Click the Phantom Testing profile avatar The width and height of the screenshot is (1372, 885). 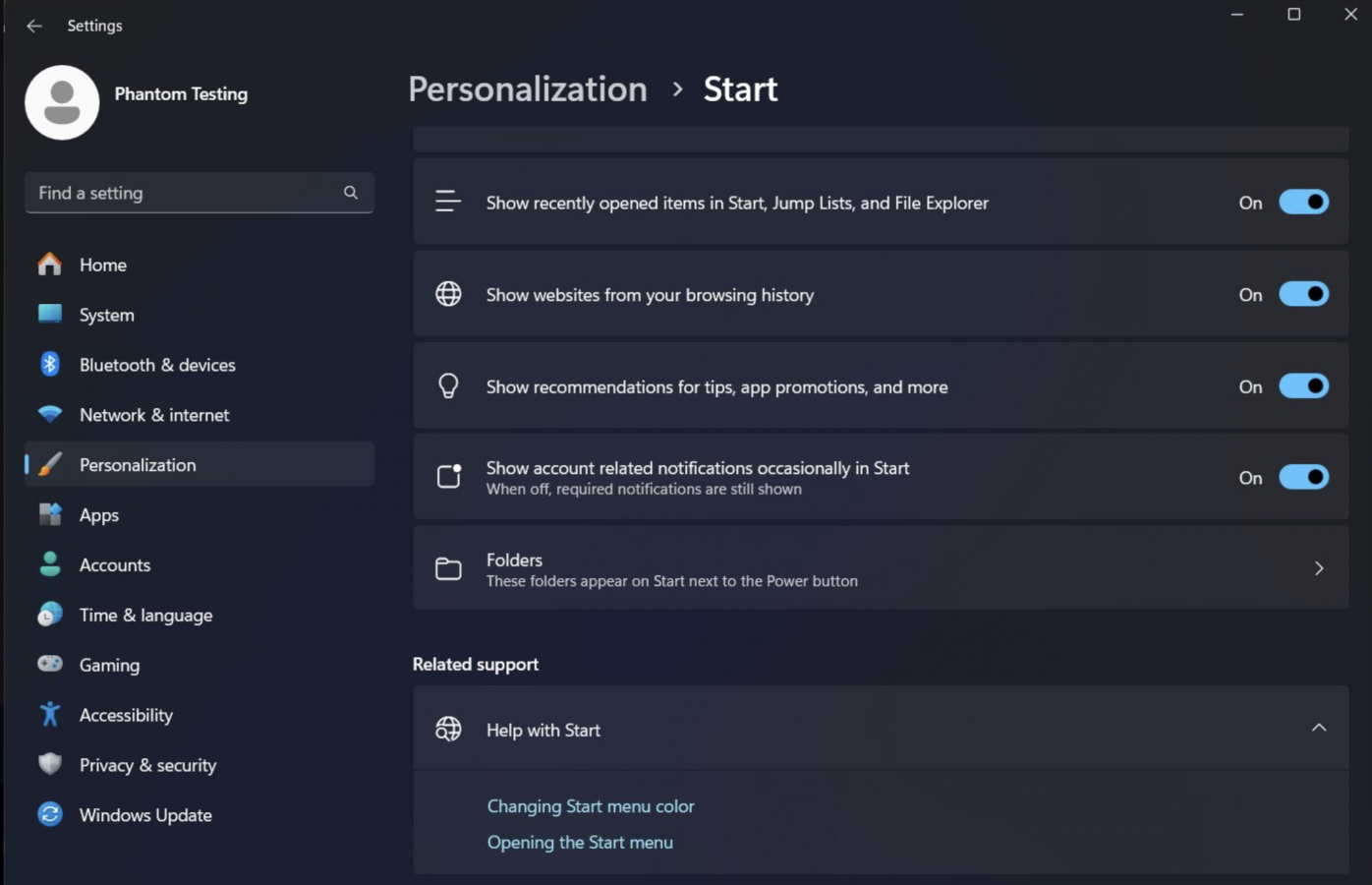point(62,102)
